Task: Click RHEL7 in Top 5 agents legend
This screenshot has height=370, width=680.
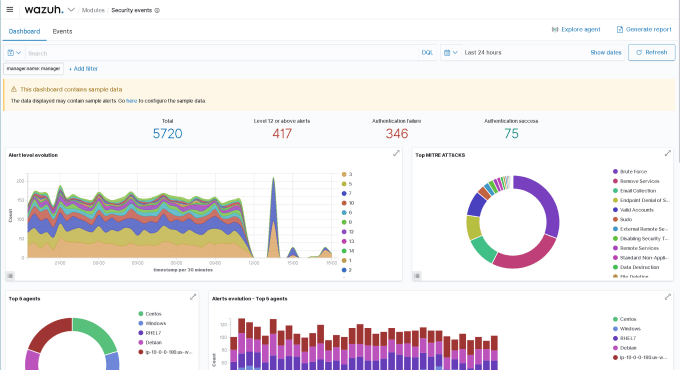Action: pyautogui.click(x=150, y=333)
